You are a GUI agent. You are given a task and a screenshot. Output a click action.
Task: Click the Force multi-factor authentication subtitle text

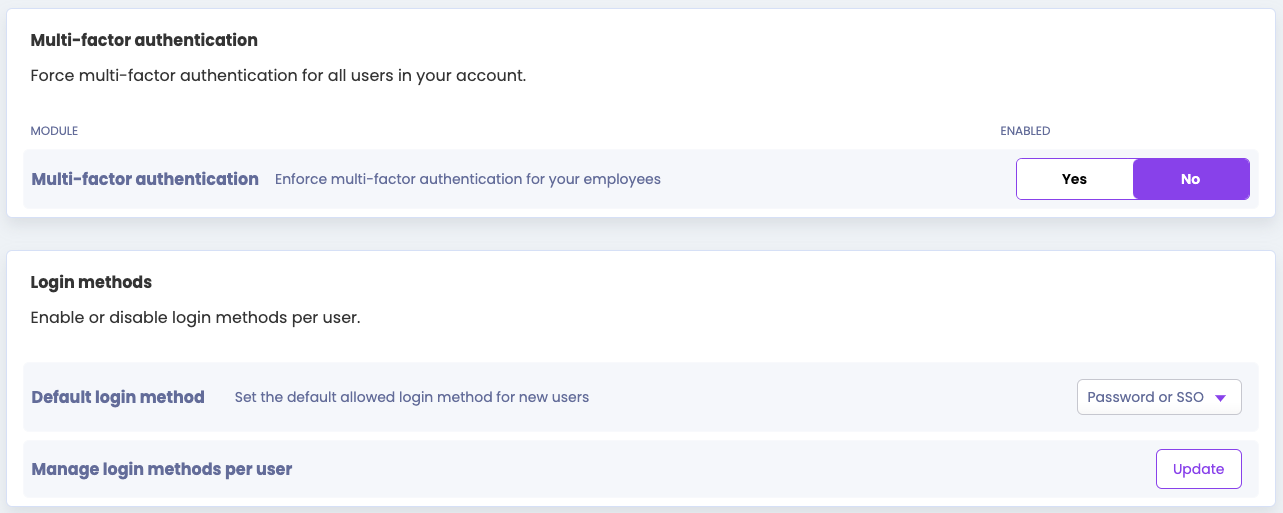278,76
